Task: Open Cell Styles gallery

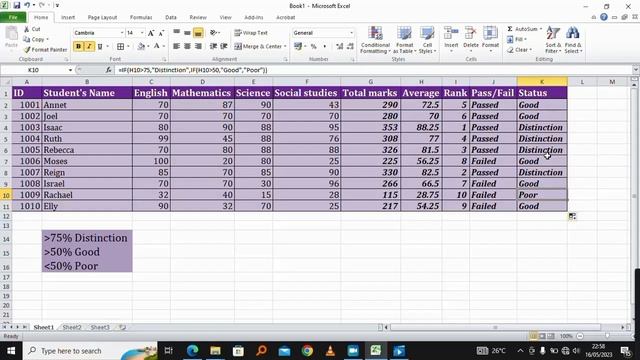Action: [427, 40]
